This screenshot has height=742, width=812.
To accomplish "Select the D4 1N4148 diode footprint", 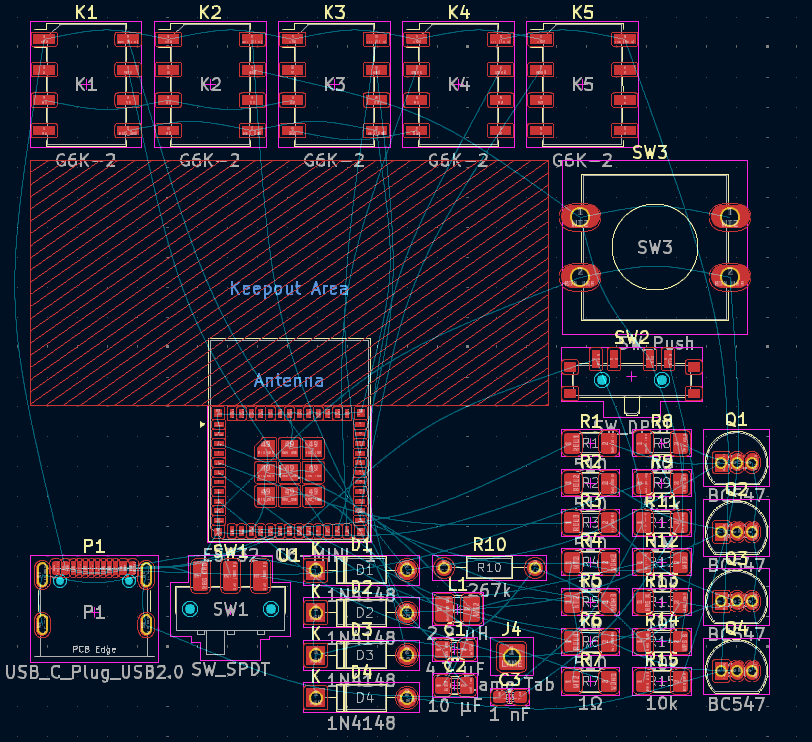I will tap(362, 697).
